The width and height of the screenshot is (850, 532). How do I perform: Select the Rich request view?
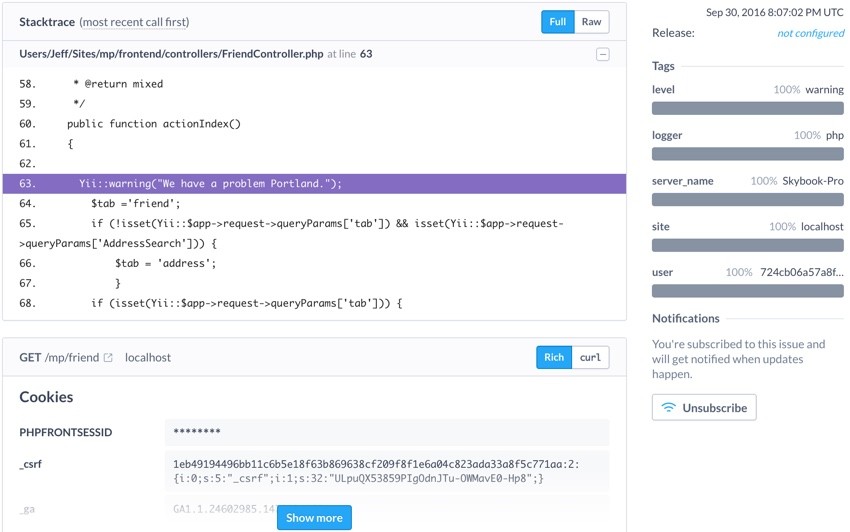tap(553, 357)
